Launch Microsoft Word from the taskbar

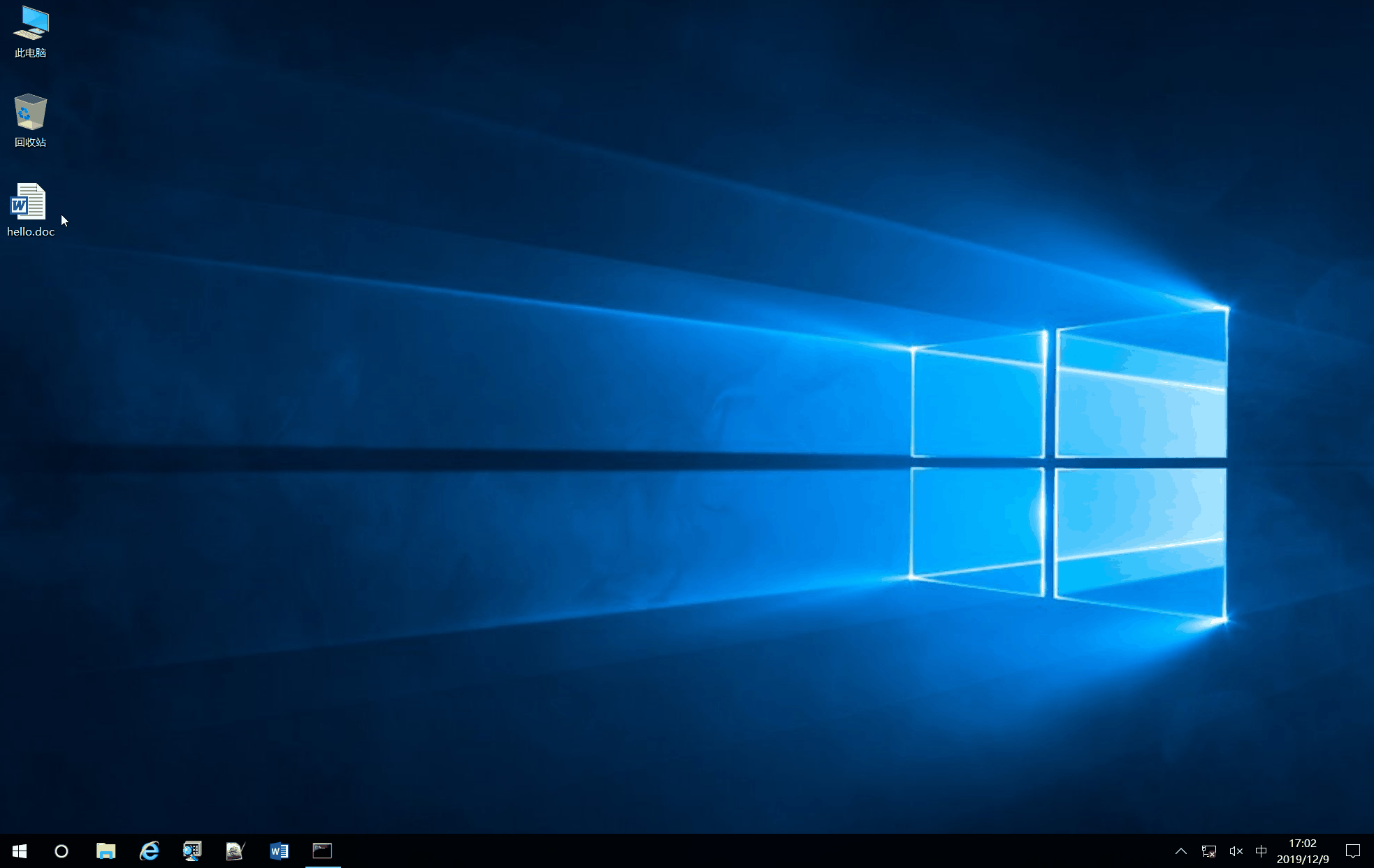[279, 851]
